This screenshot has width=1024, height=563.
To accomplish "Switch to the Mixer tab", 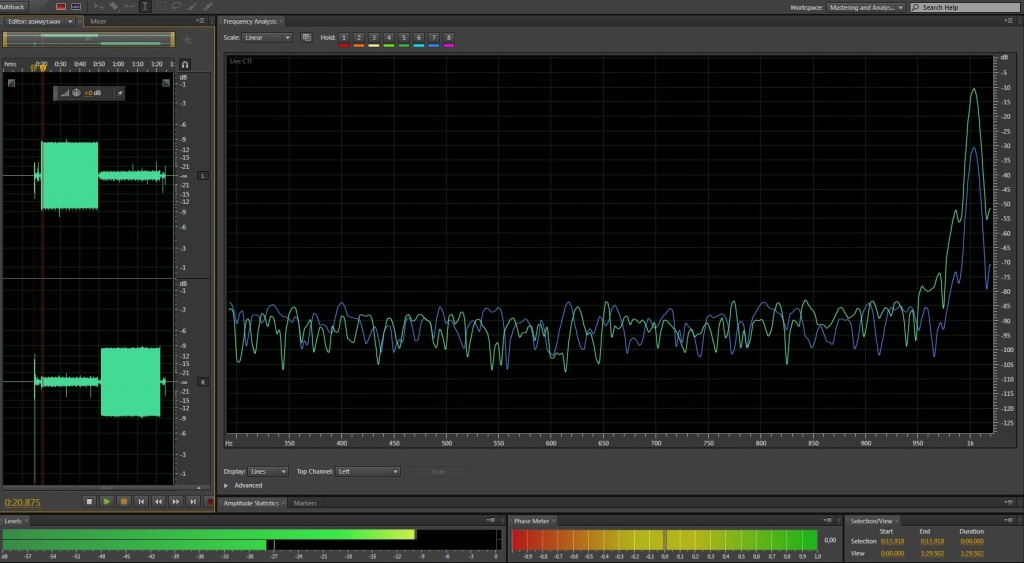I will click(98, 20).
